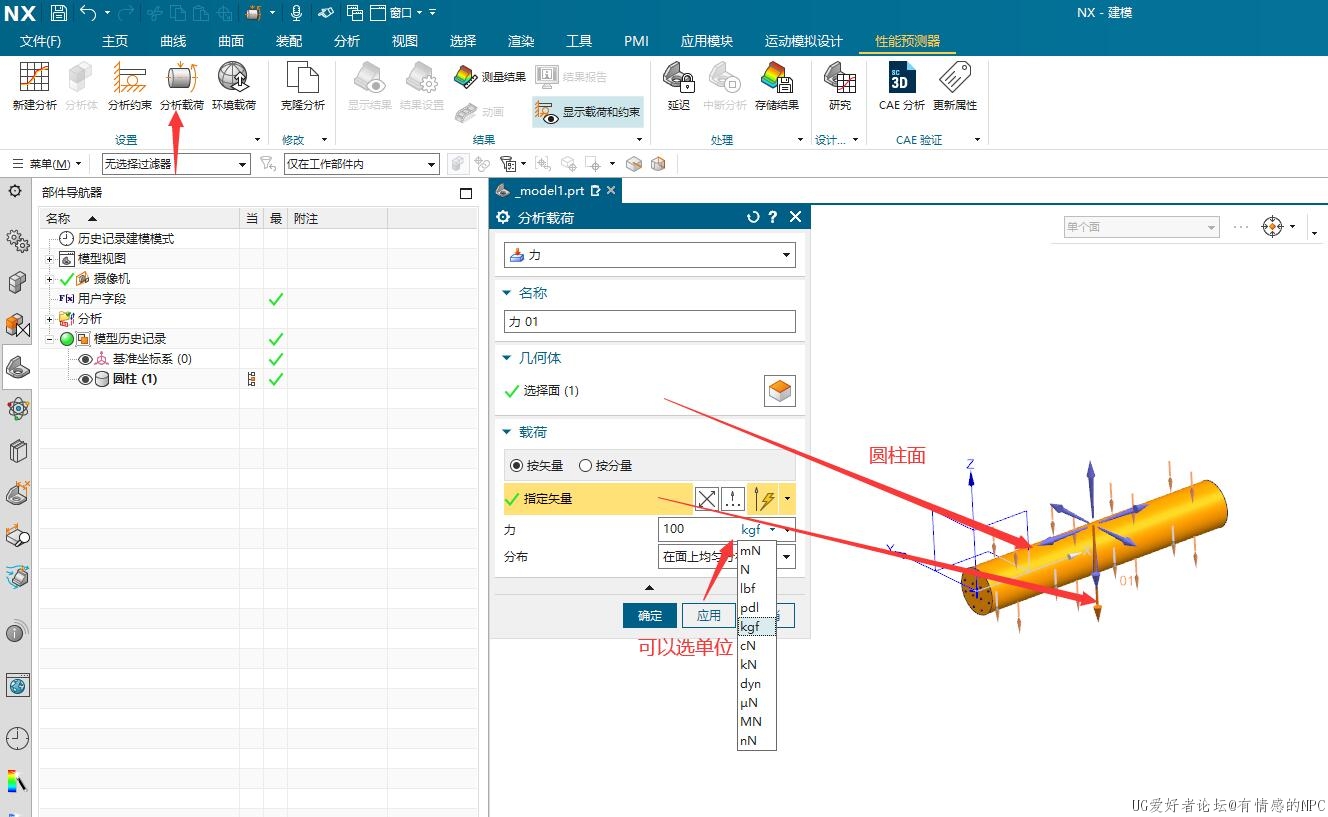This screenshot has height=817, width=1328.
Task: Maximize the 部件导航器 panel
Action: click(x=465, y=193)
